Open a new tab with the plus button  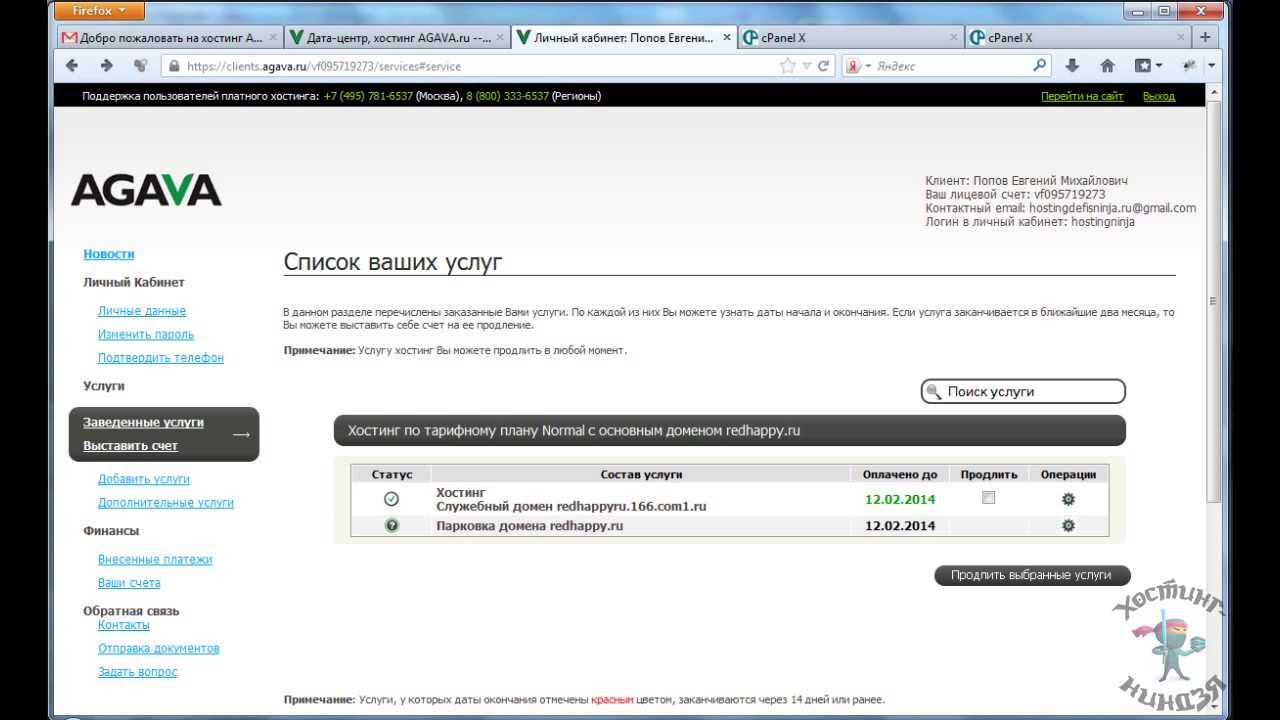coord(1206,37)
